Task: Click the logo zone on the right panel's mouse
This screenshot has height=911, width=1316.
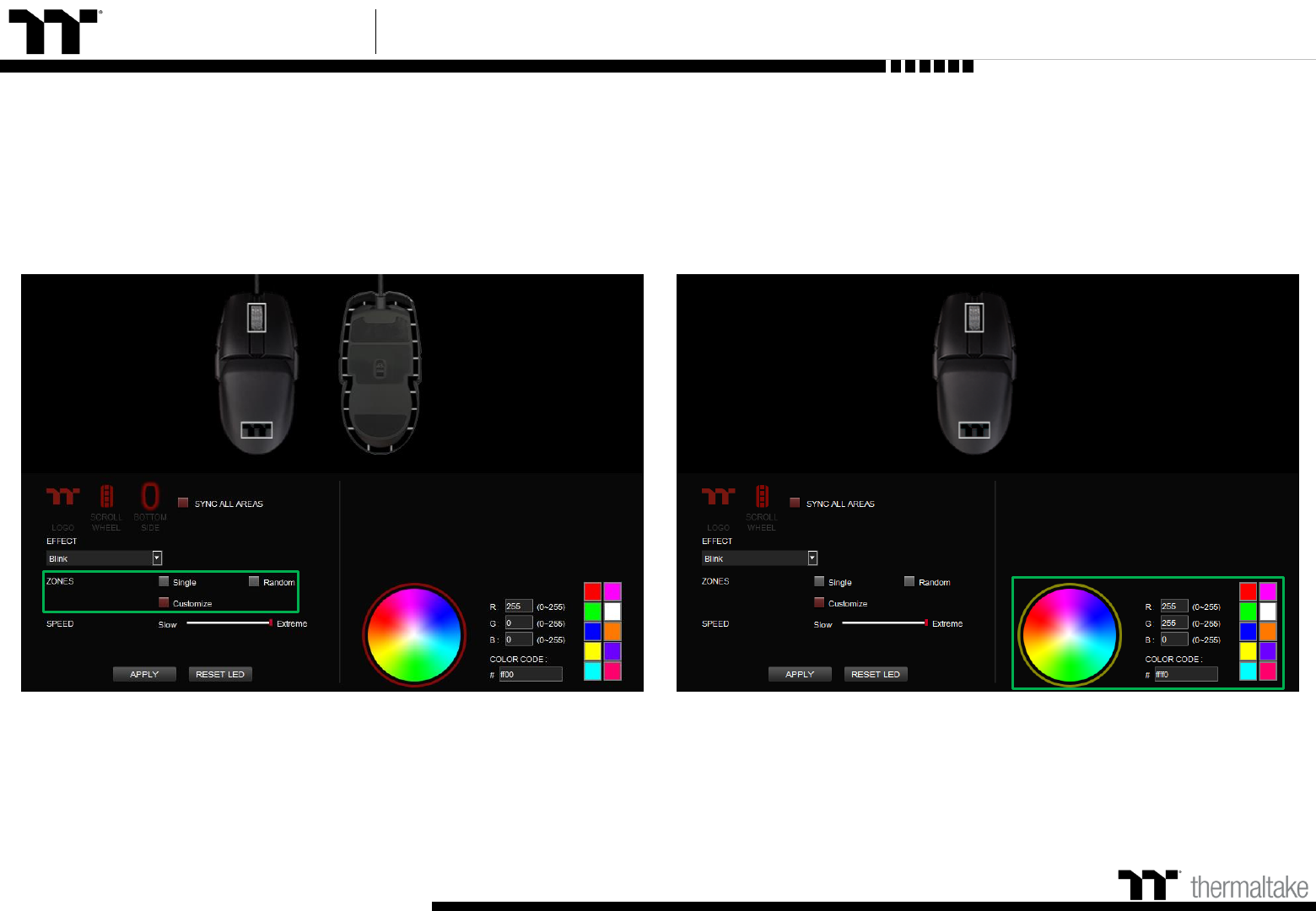Action: [x=974, y=430]
